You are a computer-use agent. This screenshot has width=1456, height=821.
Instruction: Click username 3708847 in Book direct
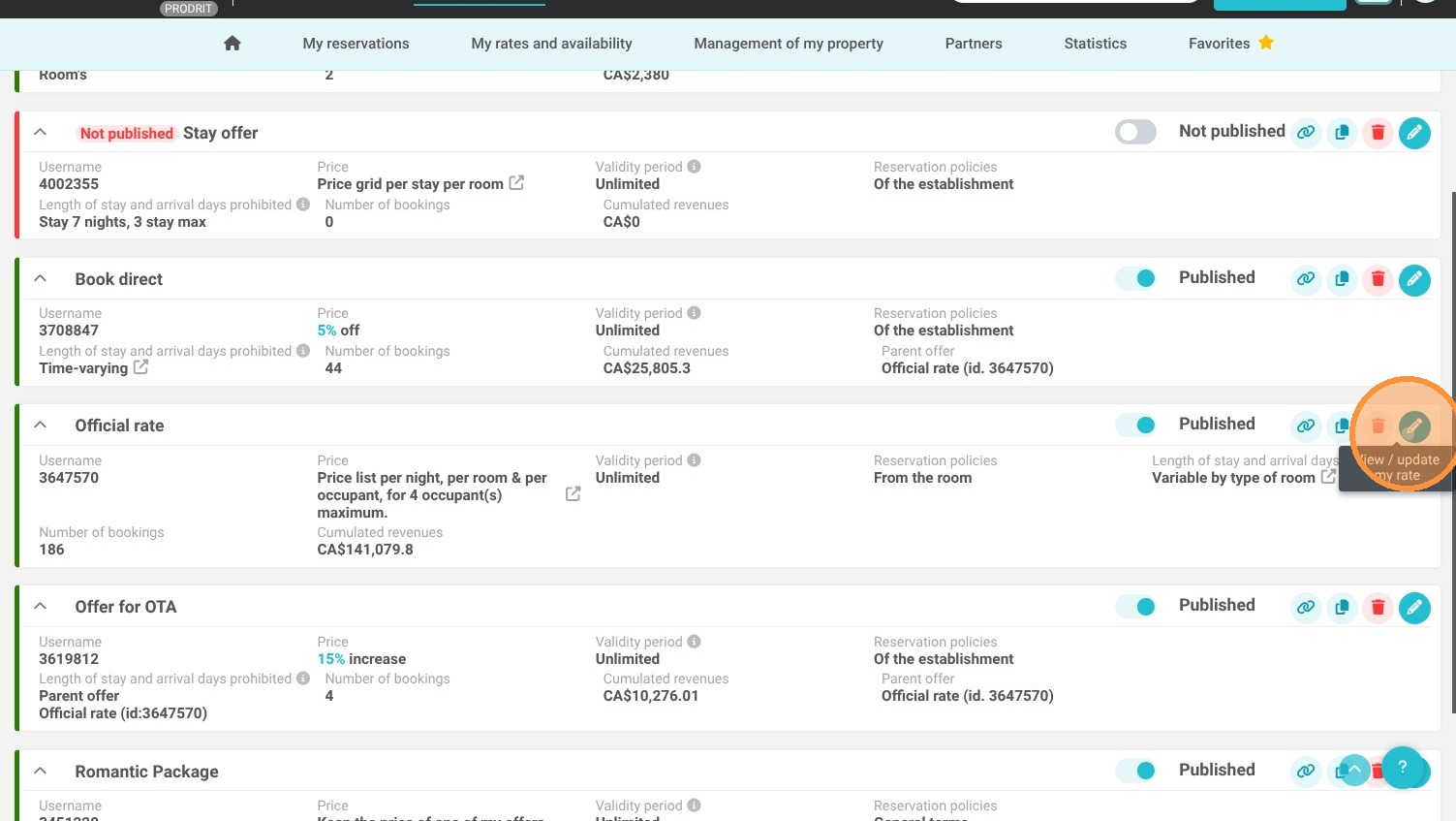(x=69, y=331)
